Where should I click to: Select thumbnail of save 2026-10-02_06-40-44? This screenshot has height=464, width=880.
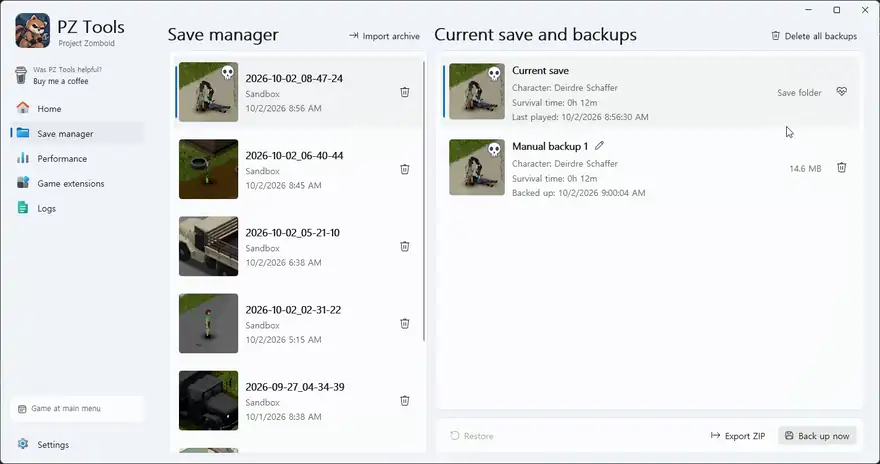(208, 169)
